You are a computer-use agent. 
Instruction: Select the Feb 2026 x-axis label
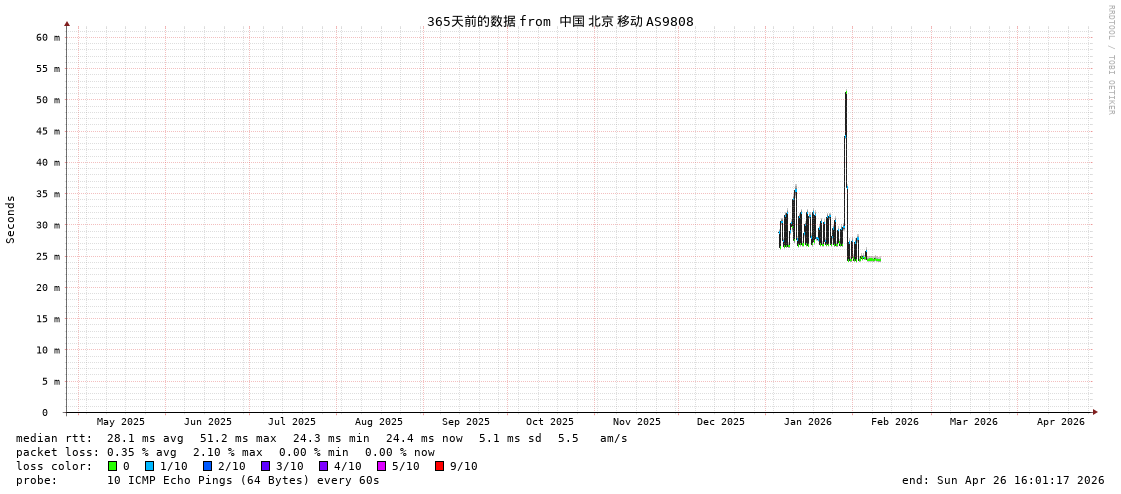tap(894, 422)
